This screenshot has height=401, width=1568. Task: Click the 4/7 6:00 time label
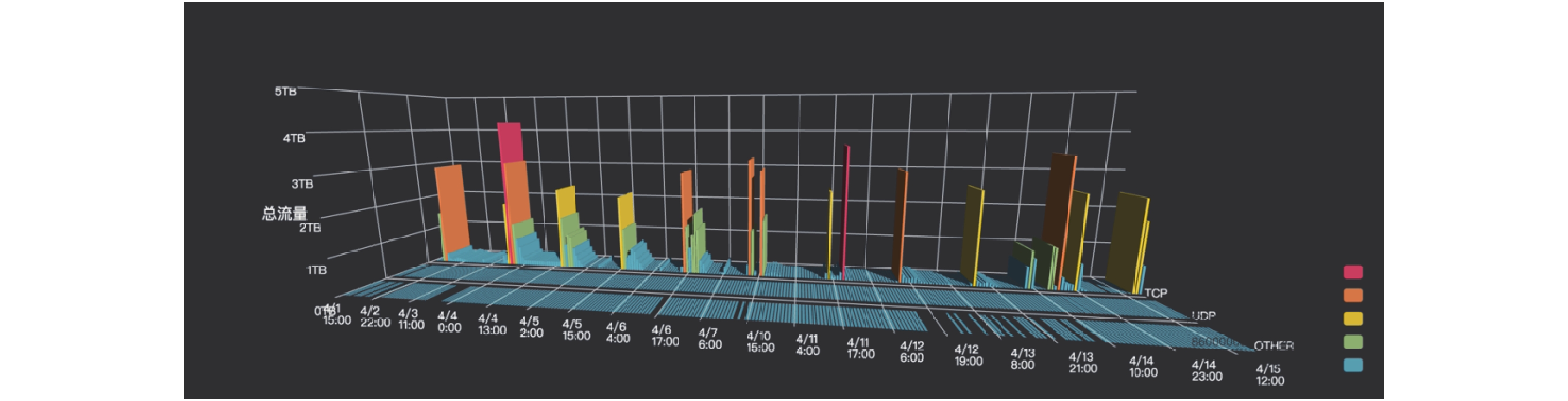tap(710, 338)
